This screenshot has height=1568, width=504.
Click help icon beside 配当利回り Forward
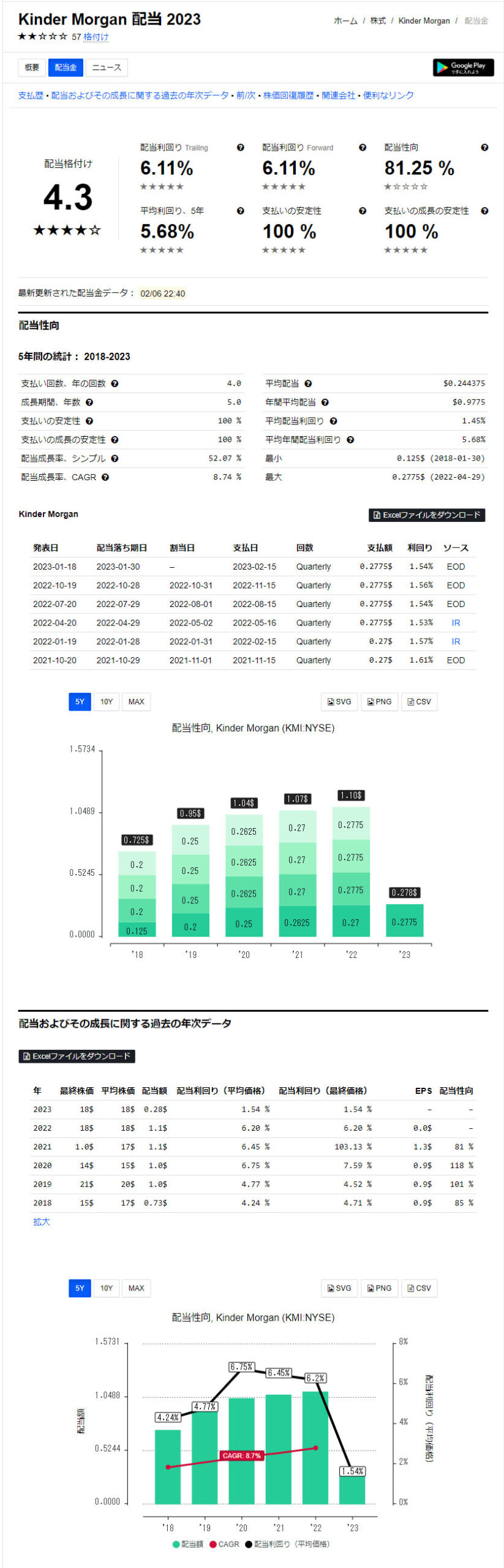[x=363, y=148]
